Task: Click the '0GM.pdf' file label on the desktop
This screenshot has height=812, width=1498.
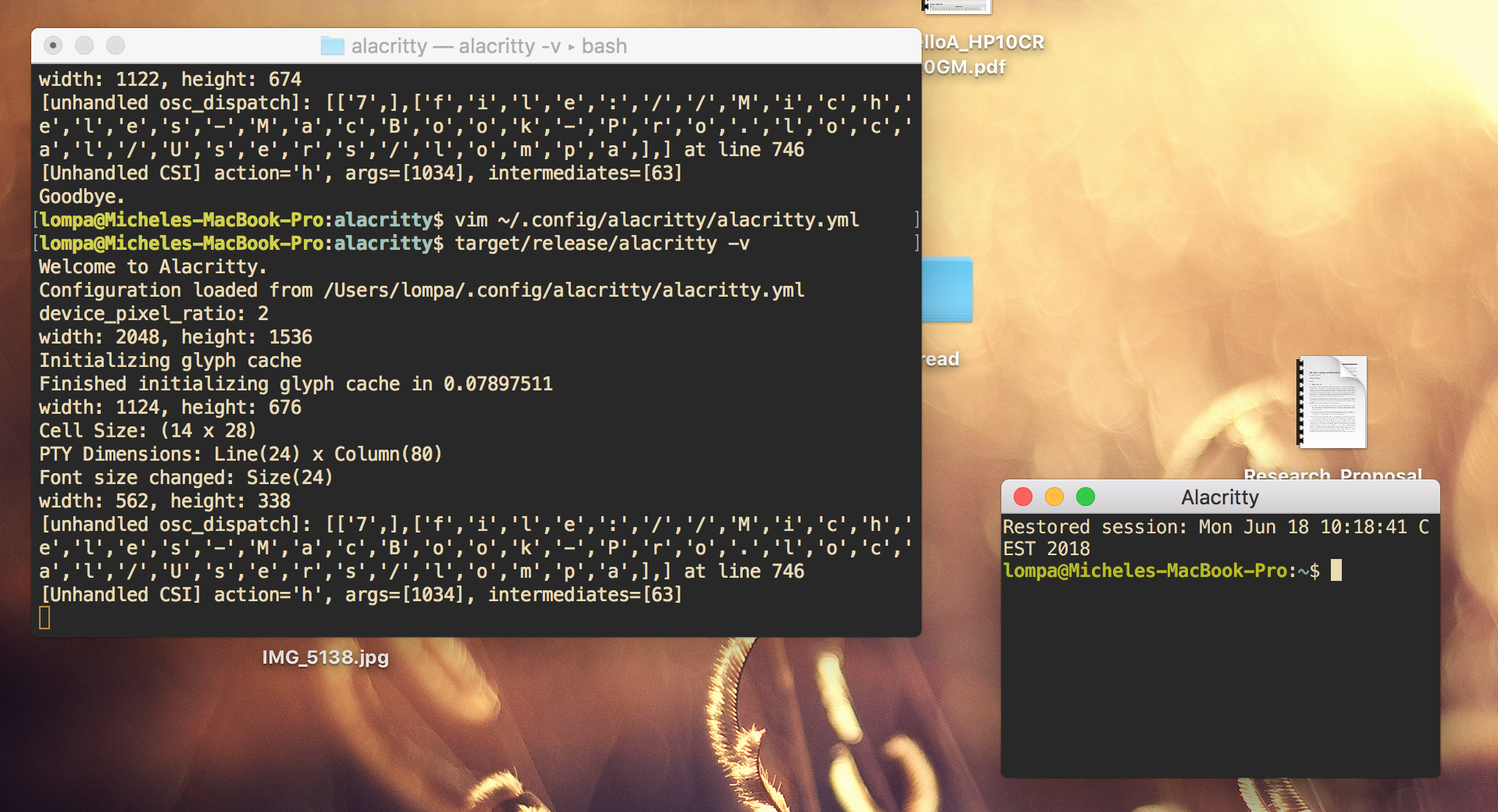Action: pyautogui.click(x=965, y=67)
